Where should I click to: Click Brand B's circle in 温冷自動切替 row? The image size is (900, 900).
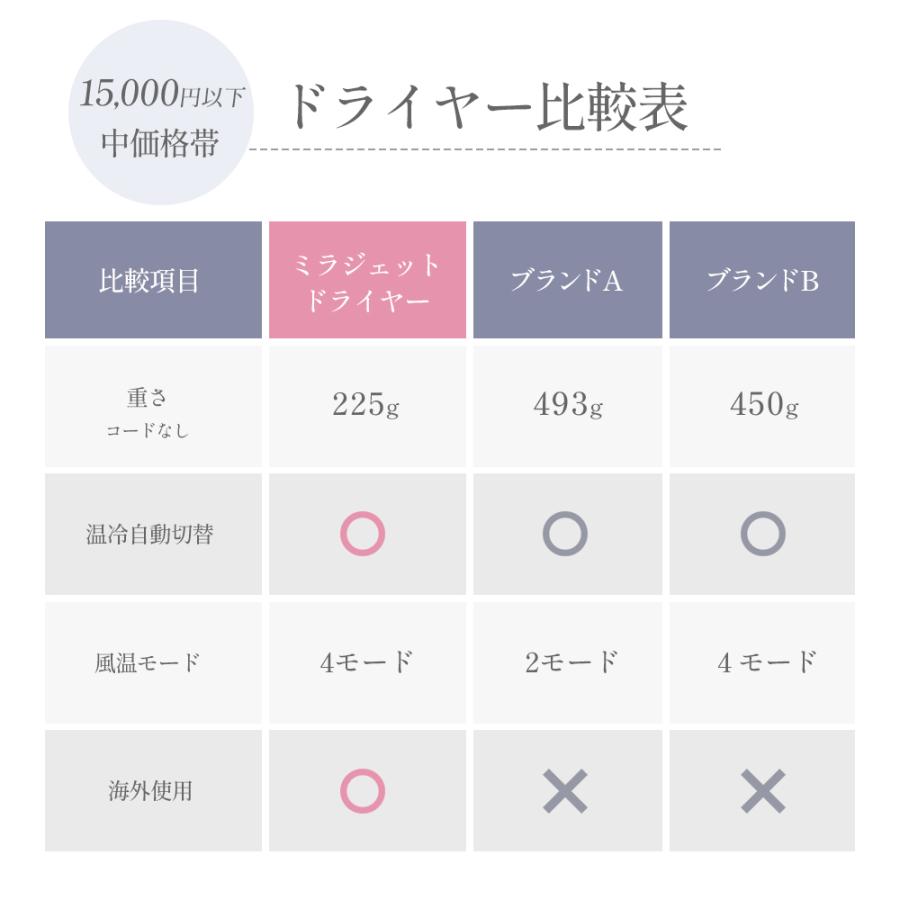pos(762,534)
